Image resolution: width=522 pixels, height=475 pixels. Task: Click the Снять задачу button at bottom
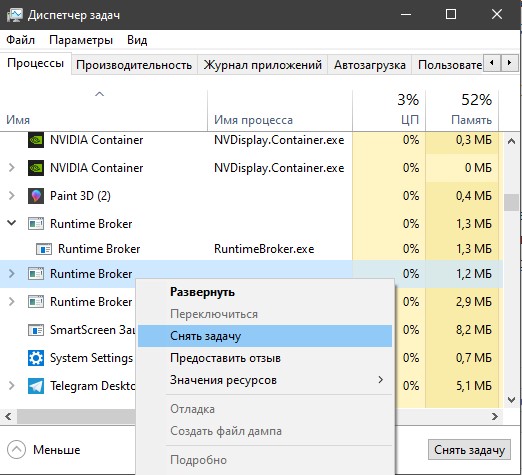[x=469, y=450]
